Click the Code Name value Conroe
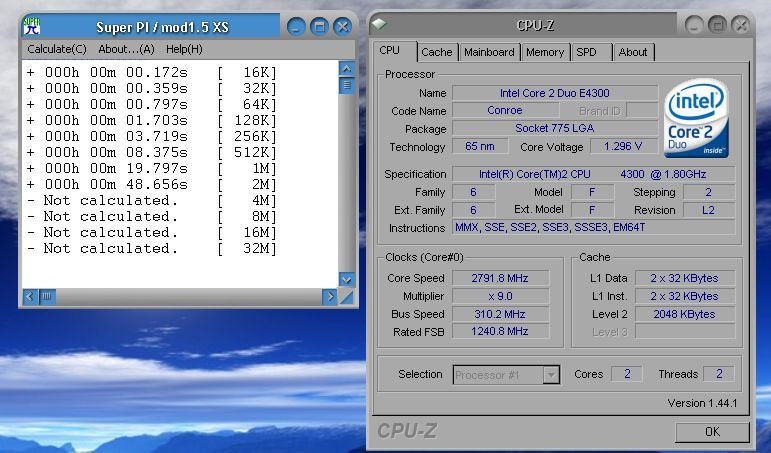Viewport: 771px width, 453px height. [x=504, y=111]
